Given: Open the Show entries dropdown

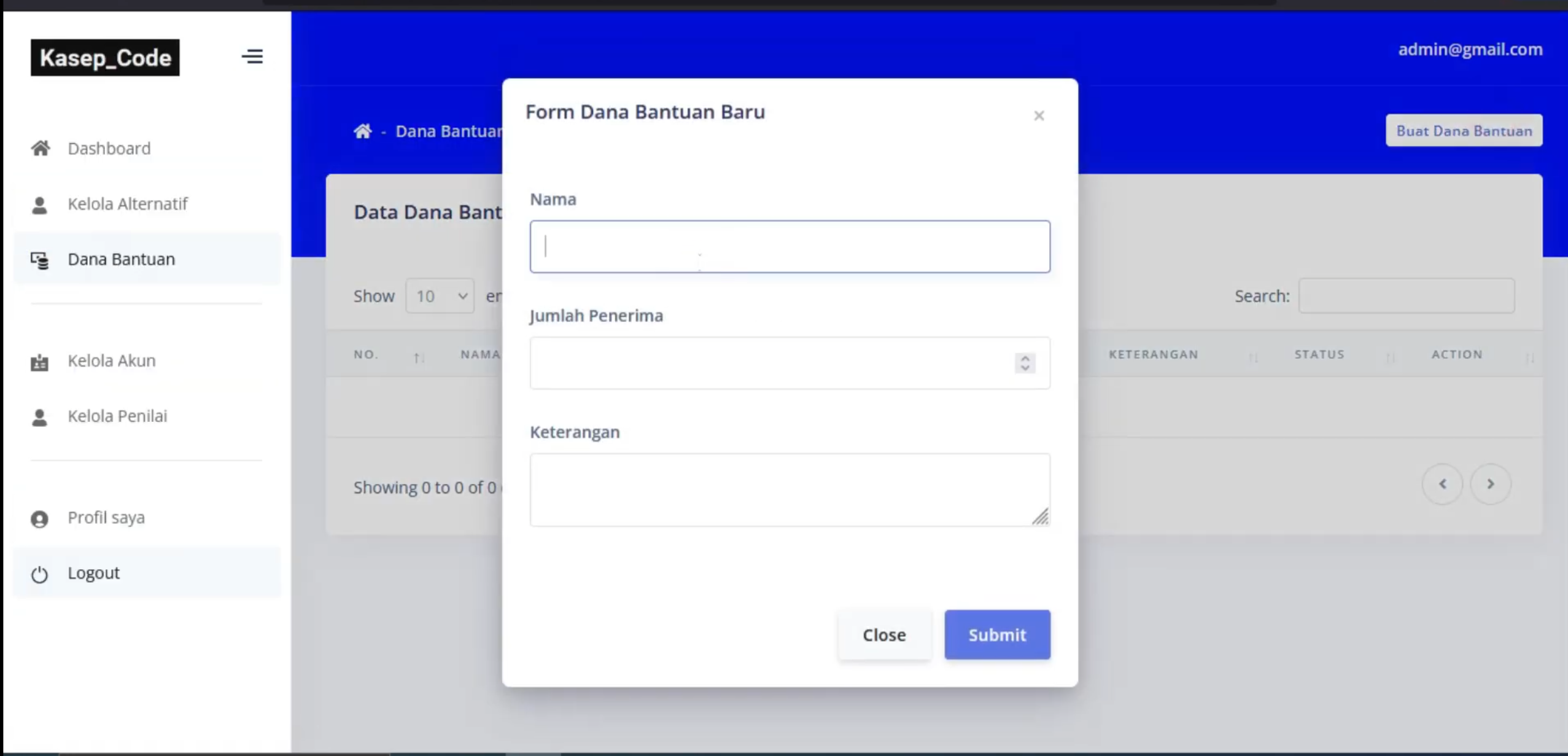Looking at the screenshot, I should 440,296.
